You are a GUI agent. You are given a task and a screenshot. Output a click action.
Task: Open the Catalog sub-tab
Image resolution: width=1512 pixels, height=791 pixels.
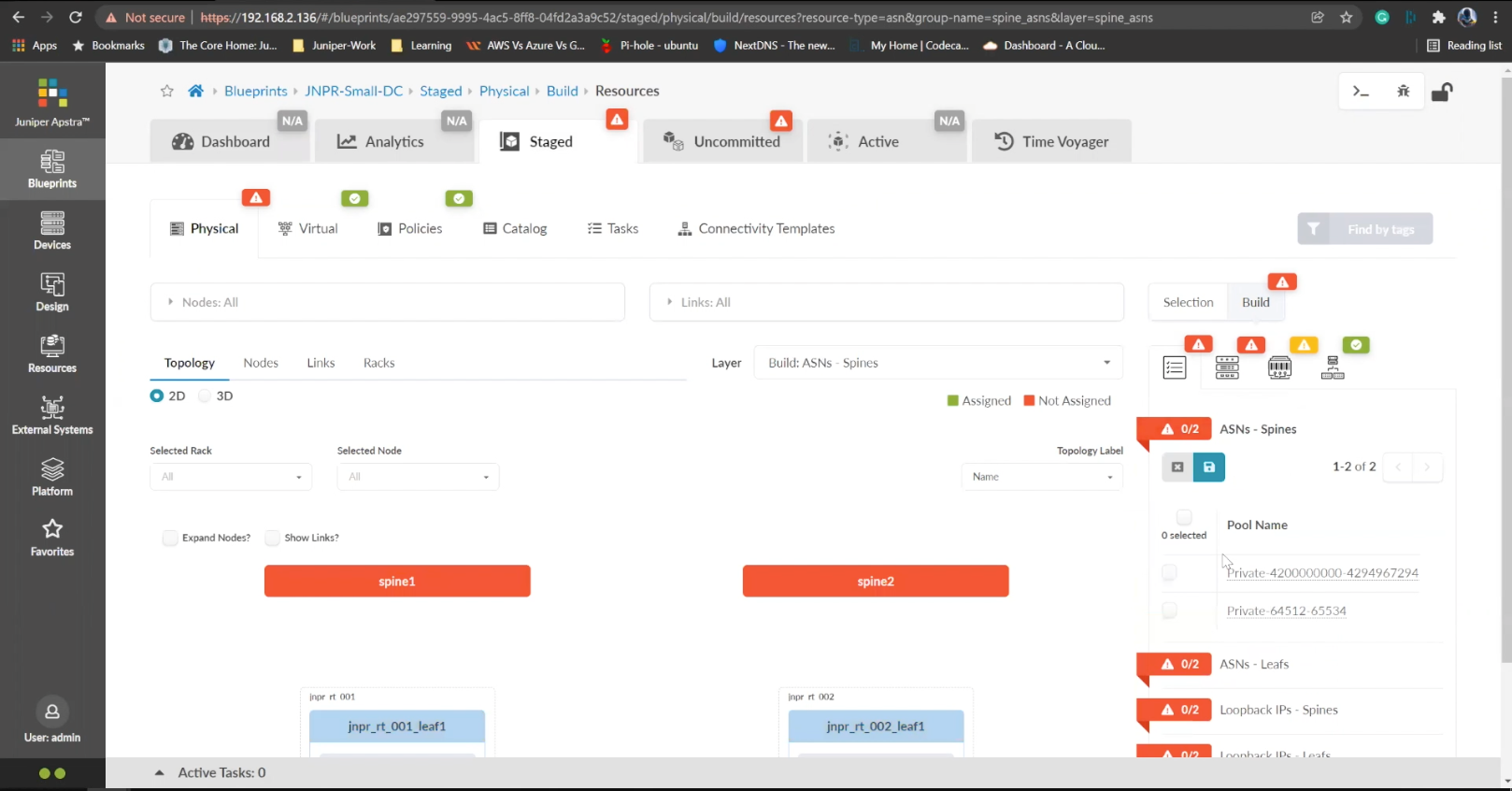coord(515,228)
